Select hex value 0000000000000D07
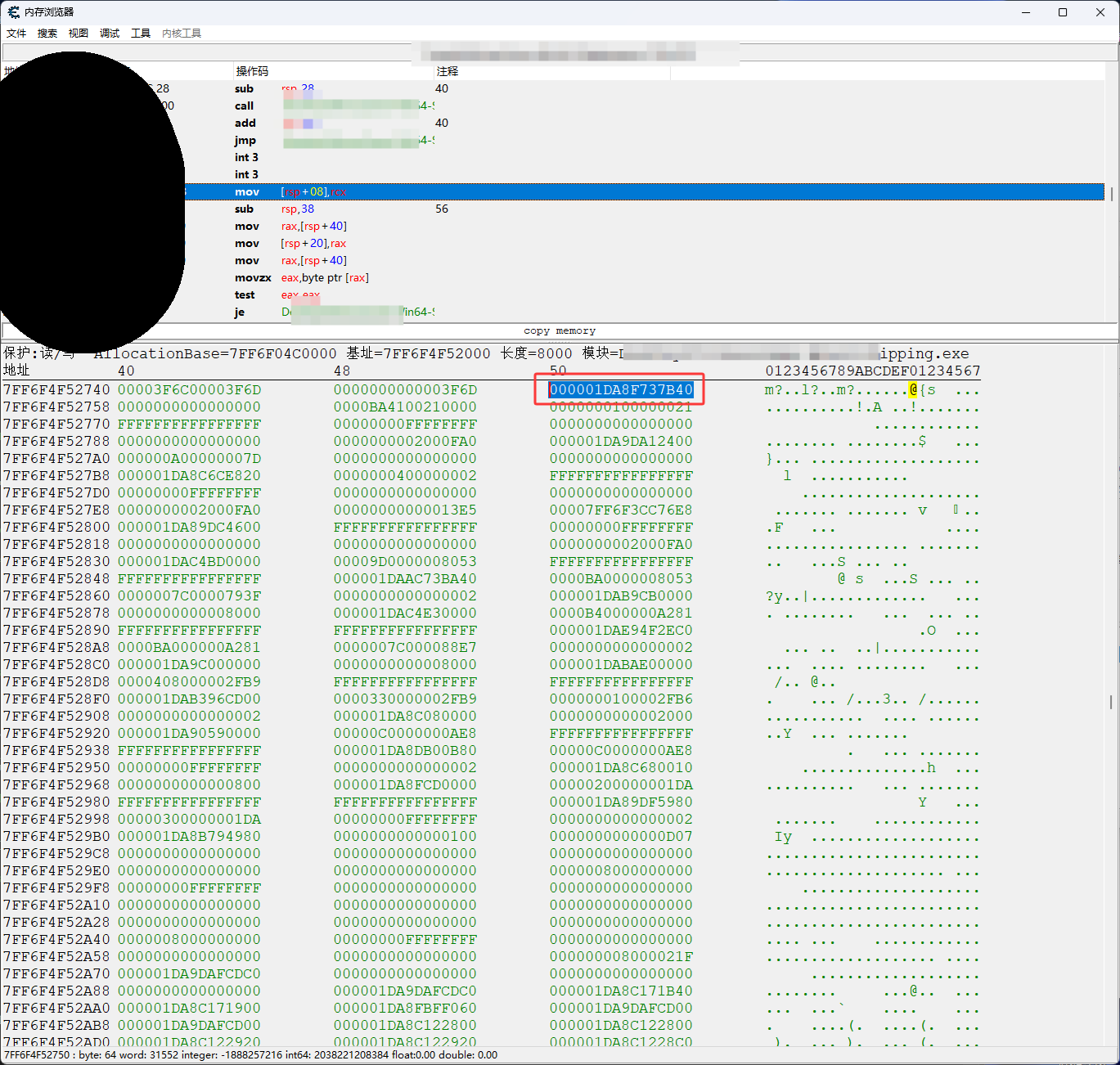This screenshot has width=1120, height=1065. pyautogui.click(x=621, y=837)
